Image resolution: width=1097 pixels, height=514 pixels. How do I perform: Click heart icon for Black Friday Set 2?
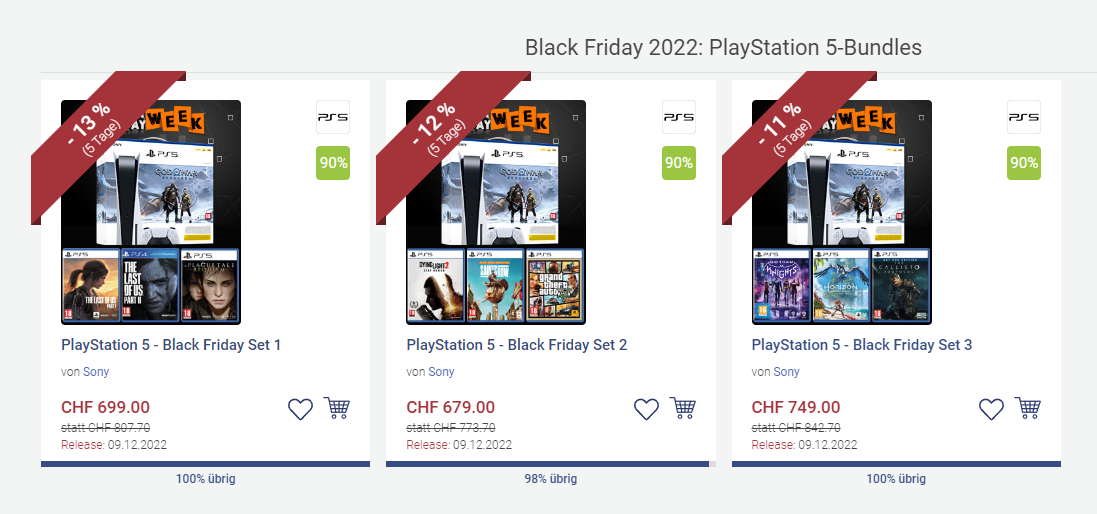pyautogui.click(x=646, y=409)
